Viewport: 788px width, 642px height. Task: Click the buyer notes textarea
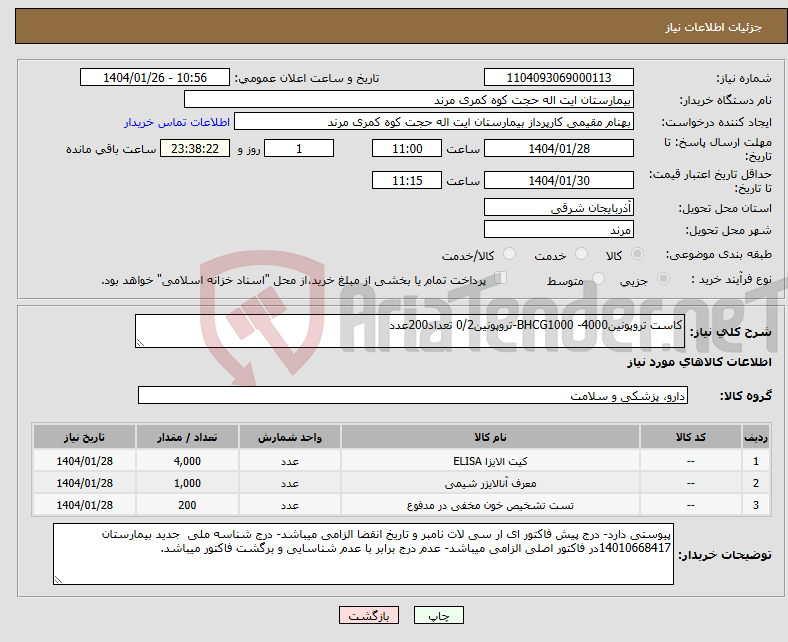[363, 554]
